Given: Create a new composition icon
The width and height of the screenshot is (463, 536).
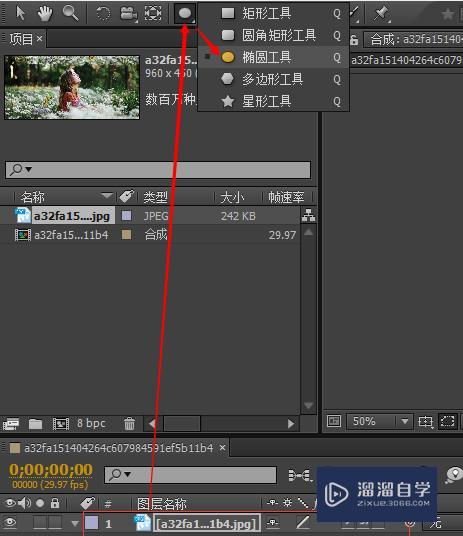Looking at the screenshot, I should click(61, 424).
